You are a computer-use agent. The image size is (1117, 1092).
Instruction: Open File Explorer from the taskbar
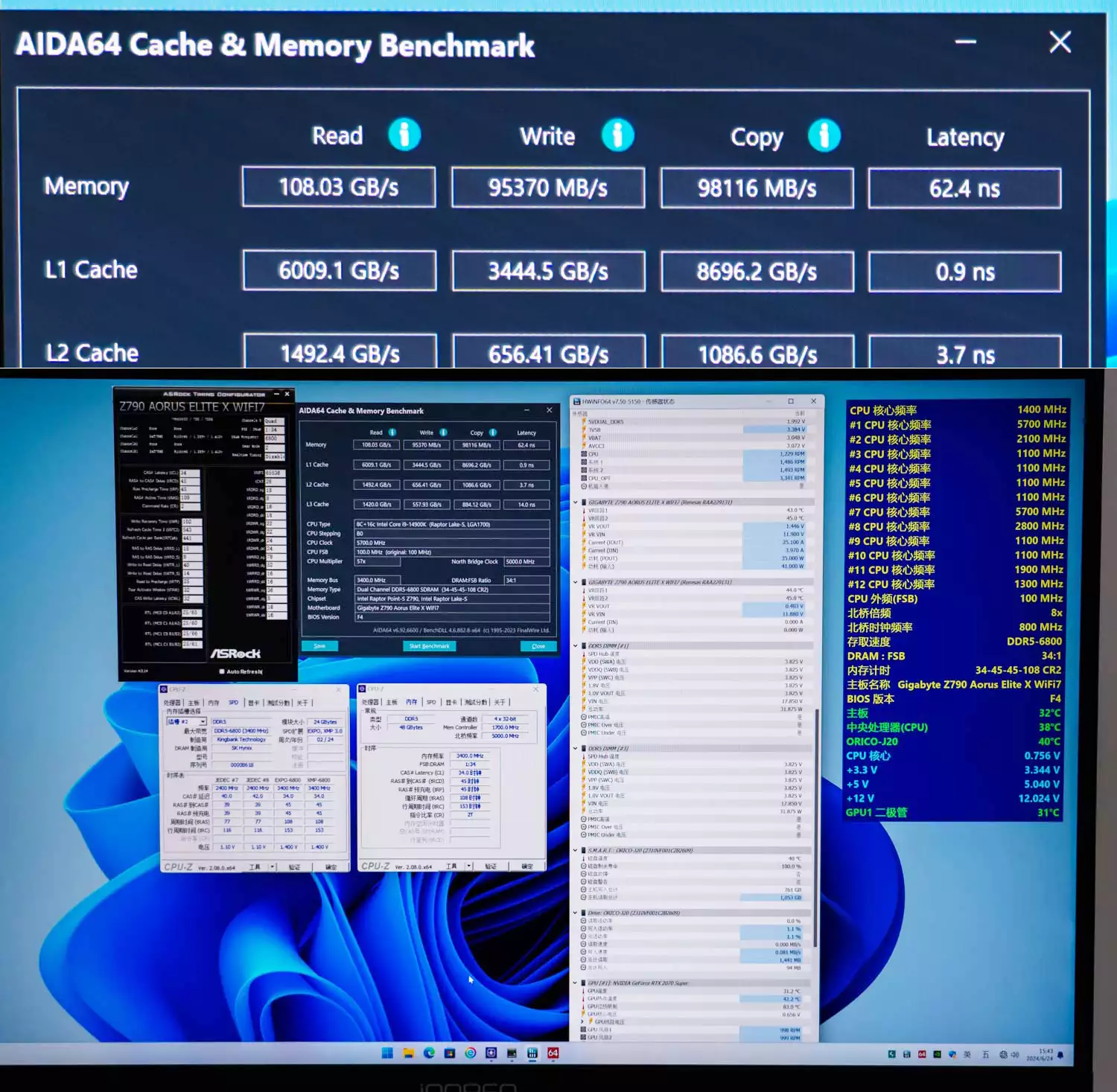pyautogui.click(x=408, y=1053)
